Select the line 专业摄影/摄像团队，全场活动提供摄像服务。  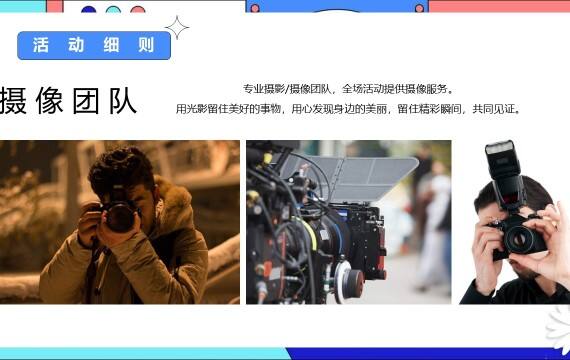tap(348, 89)
